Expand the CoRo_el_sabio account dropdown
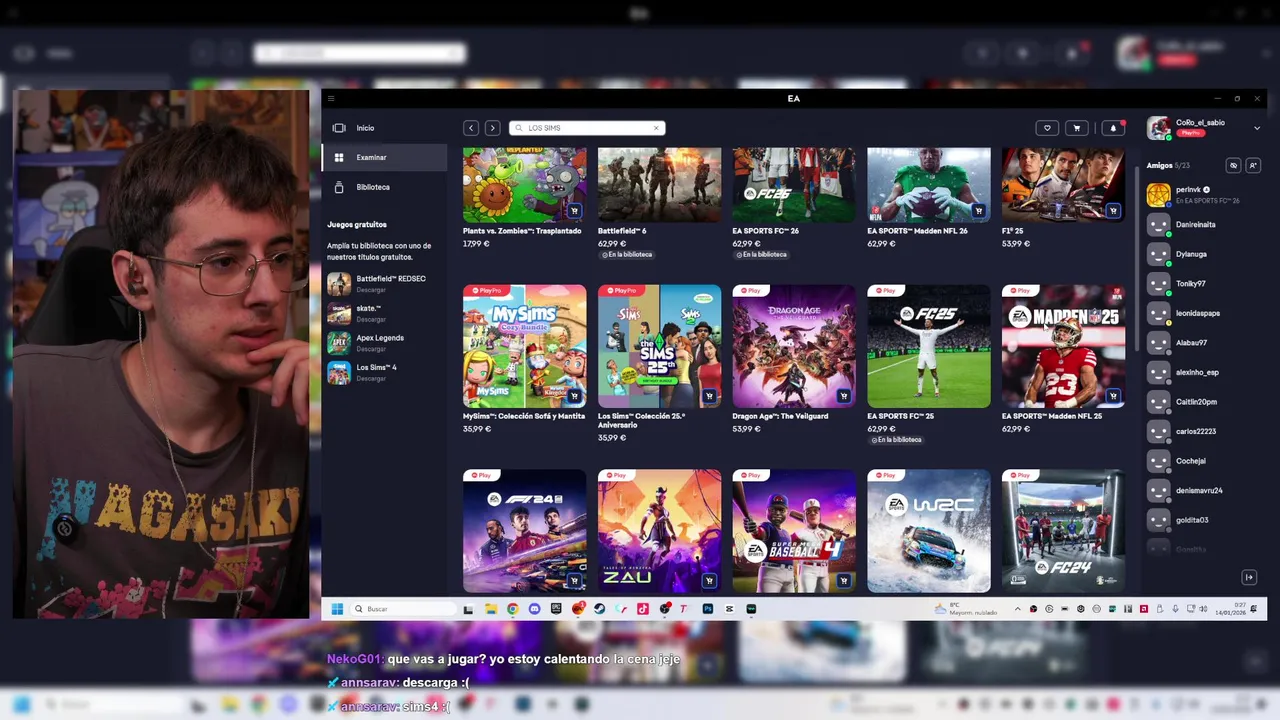Viewport: 1280px width, 720px height. 1257,128
